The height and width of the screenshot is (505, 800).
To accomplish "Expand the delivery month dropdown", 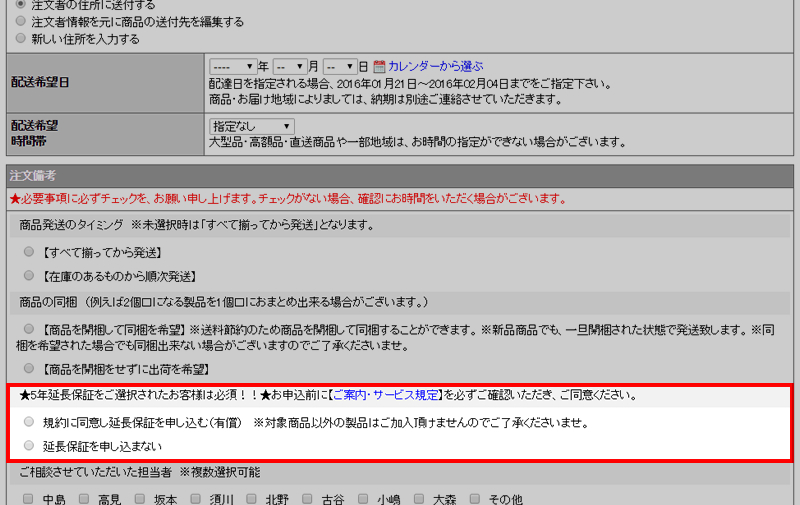I will [x=289, y=66].
